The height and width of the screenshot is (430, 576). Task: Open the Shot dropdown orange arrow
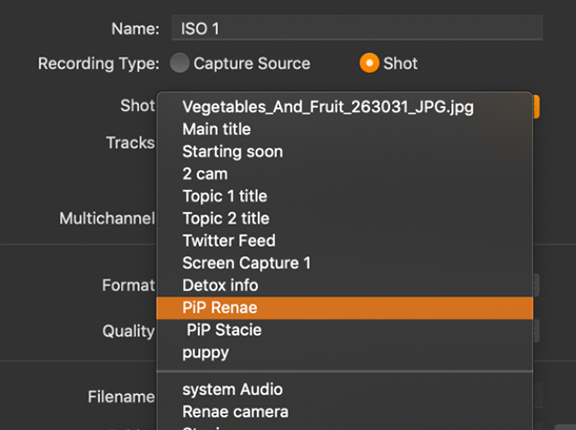(x=536, y=107)
